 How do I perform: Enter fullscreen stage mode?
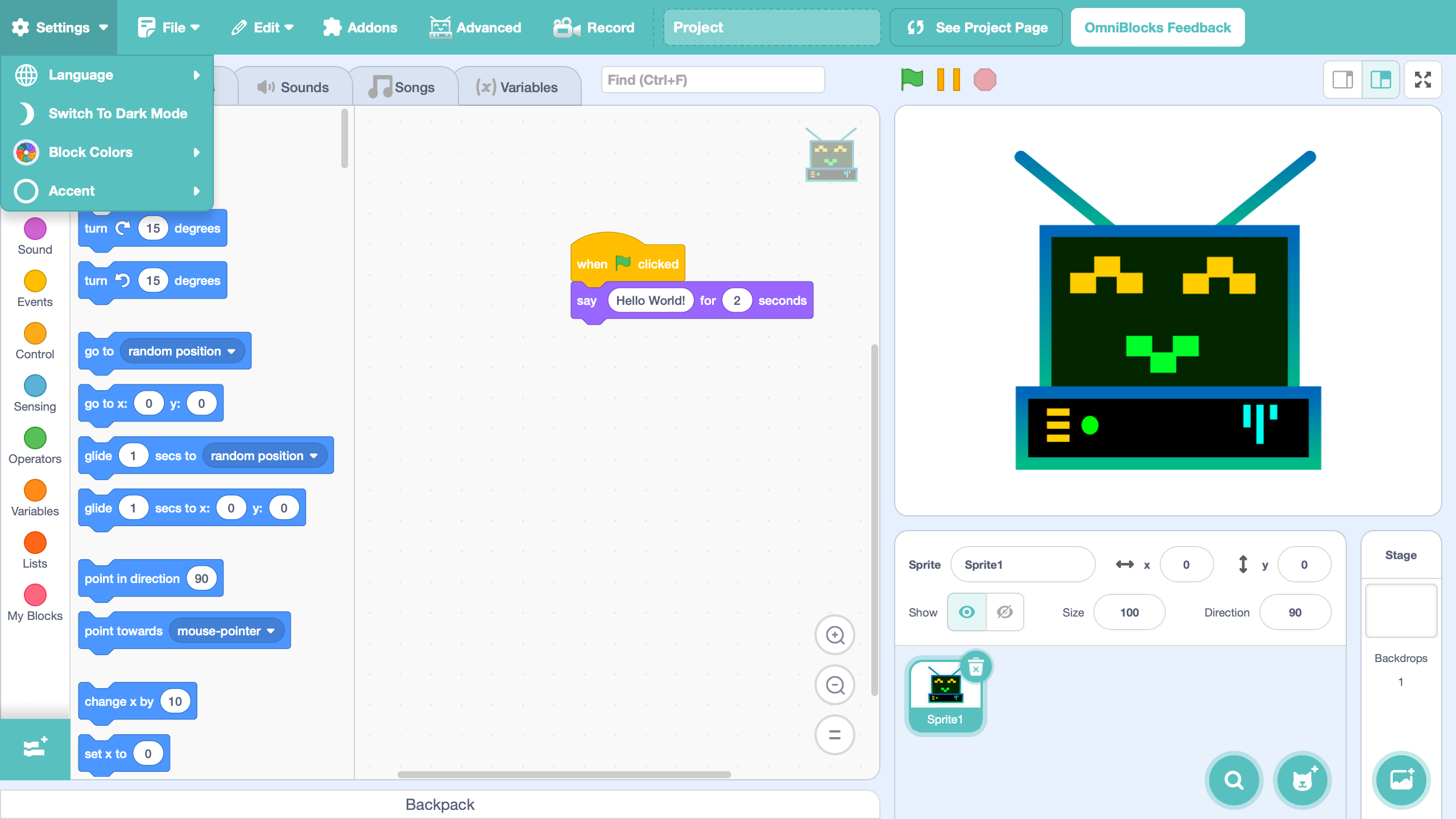click(1422, 80)
